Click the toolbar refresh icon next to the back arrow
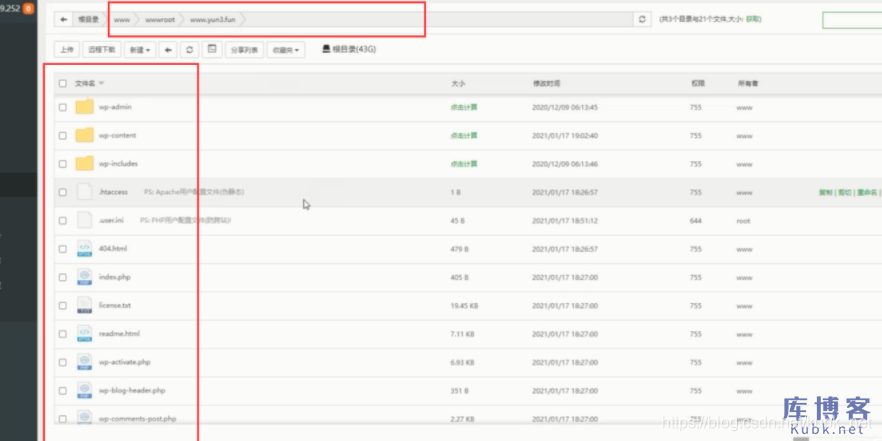Image resolution: width=882 pixels, height=441 pixels. [189, 50]
